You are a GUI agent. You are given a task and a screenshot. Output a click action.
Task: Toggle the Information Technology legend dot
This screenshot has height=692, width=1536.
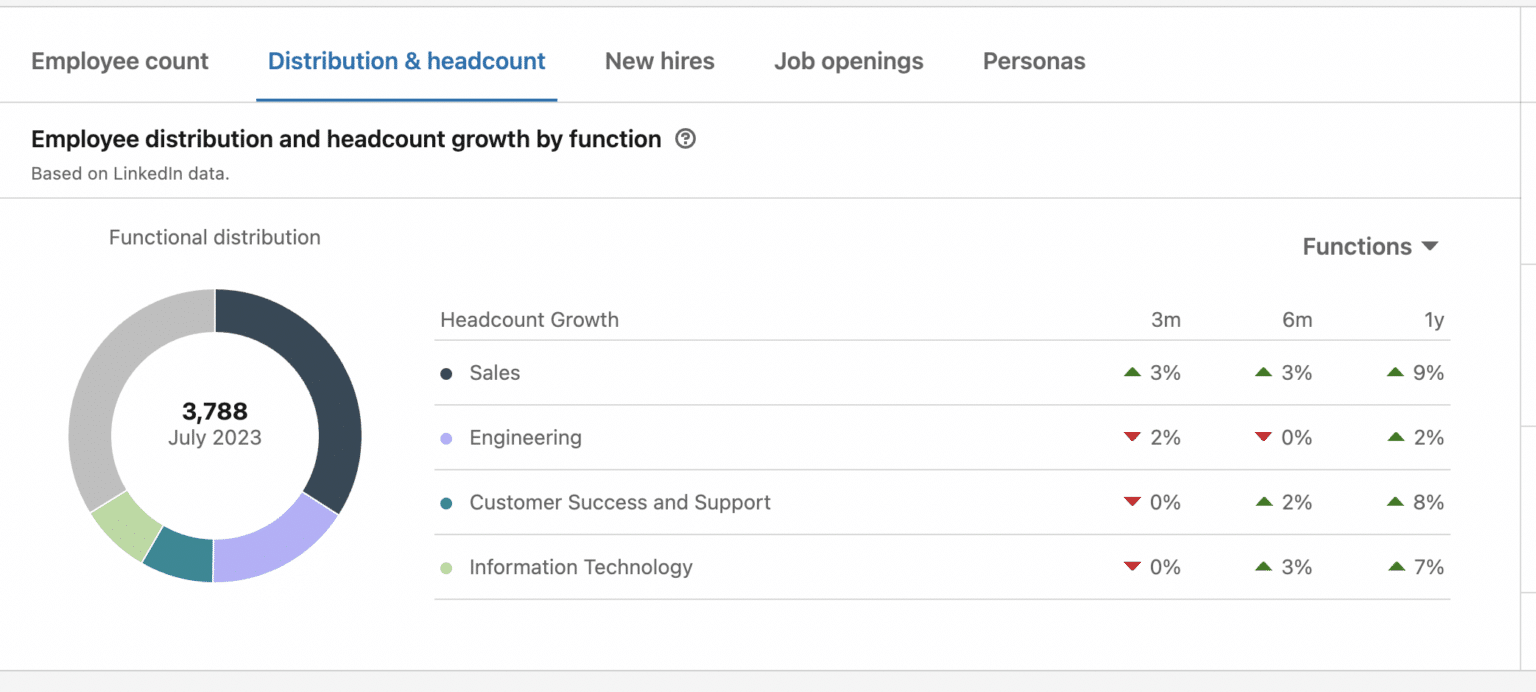(x=446, y=567)
